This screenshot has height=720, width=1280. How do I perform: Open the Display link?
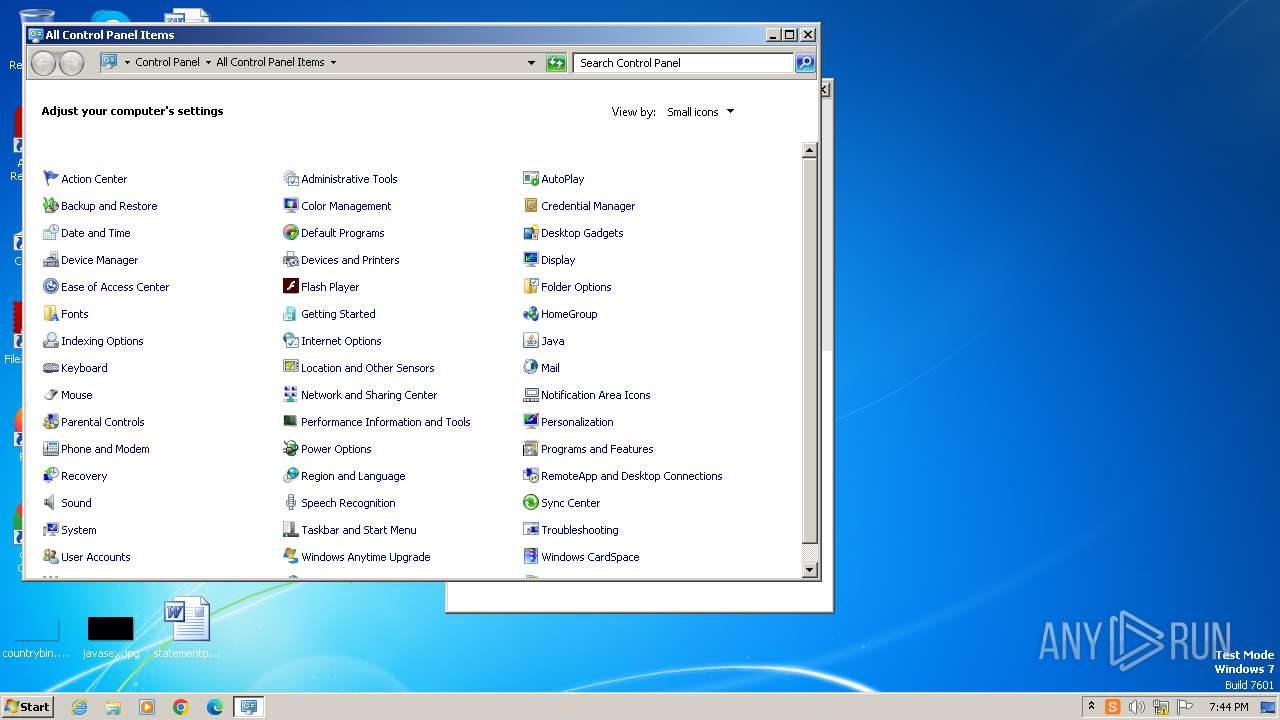tap(558, 260)
